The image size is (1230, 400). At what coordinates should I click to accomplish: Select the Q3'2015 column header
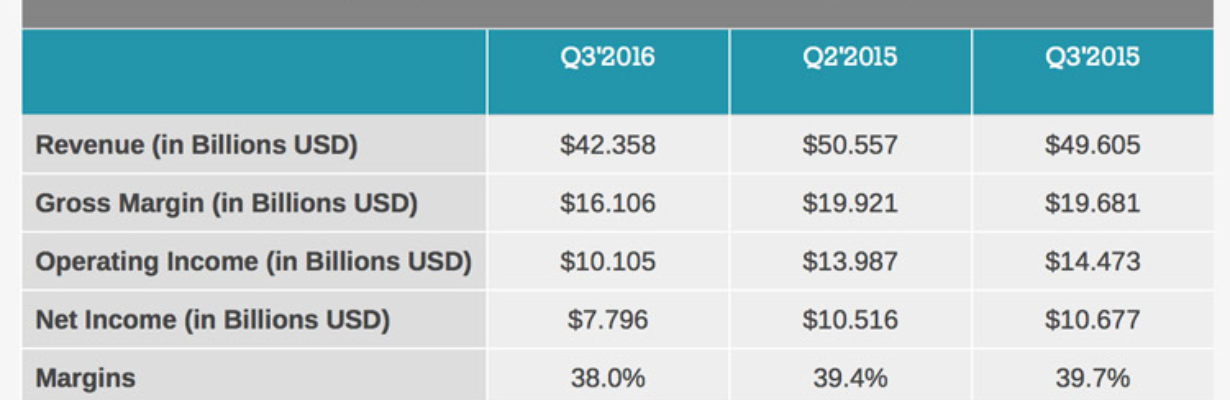pyautogui.click(x=1092, y=71)
